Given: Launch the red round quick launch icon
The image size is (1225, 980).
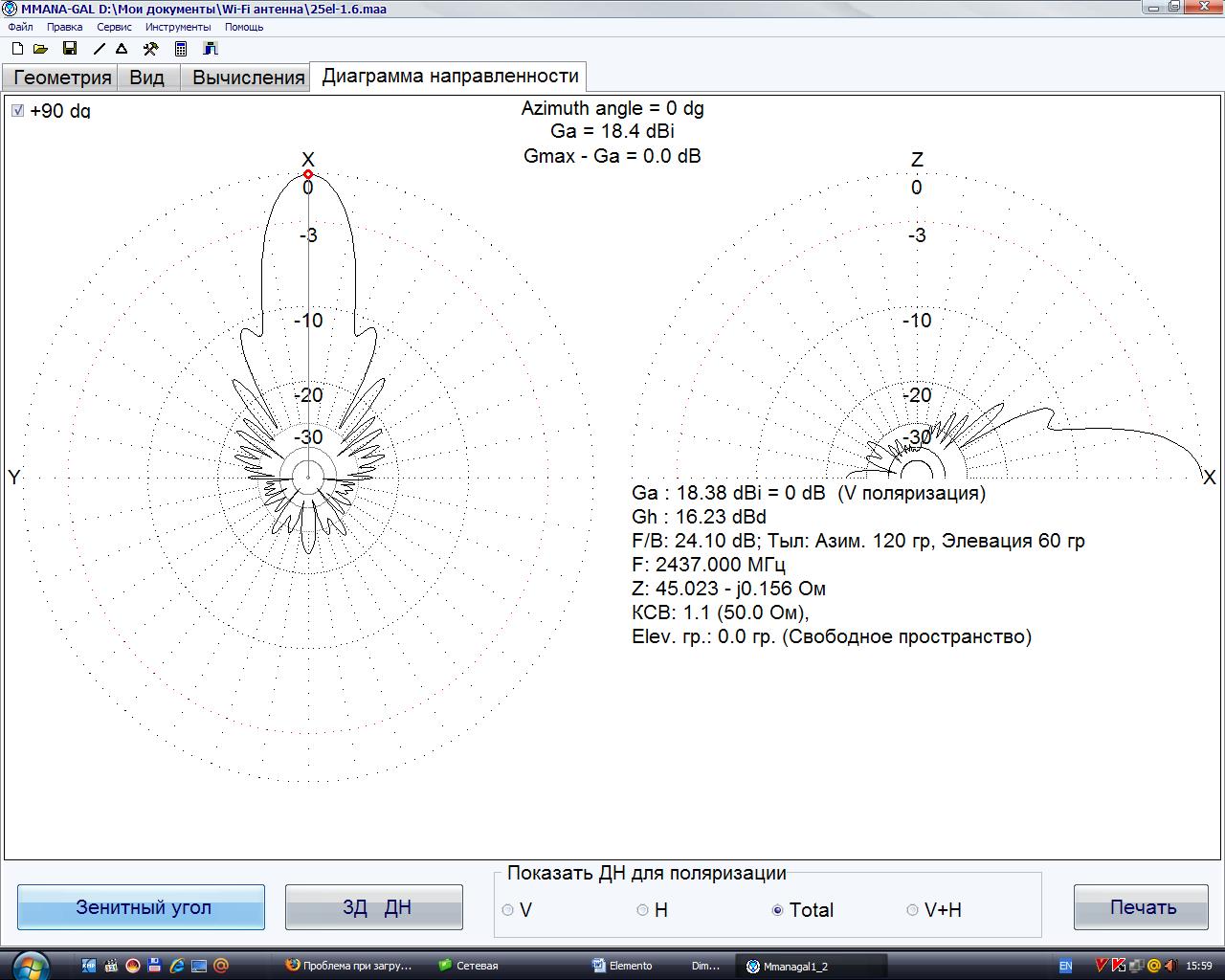Looking at the screenshot, I should 133,966.
